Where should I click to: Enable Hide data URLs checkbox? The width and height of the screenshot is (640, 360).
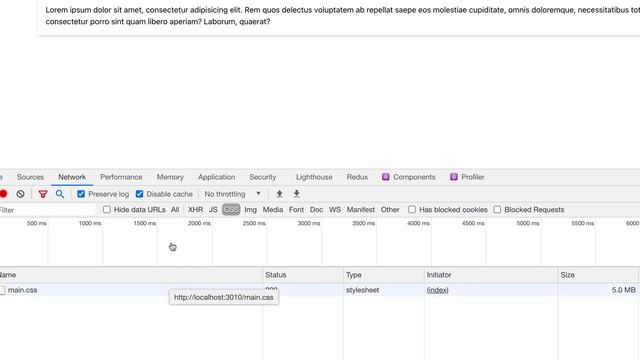click(x=107, y=209)
